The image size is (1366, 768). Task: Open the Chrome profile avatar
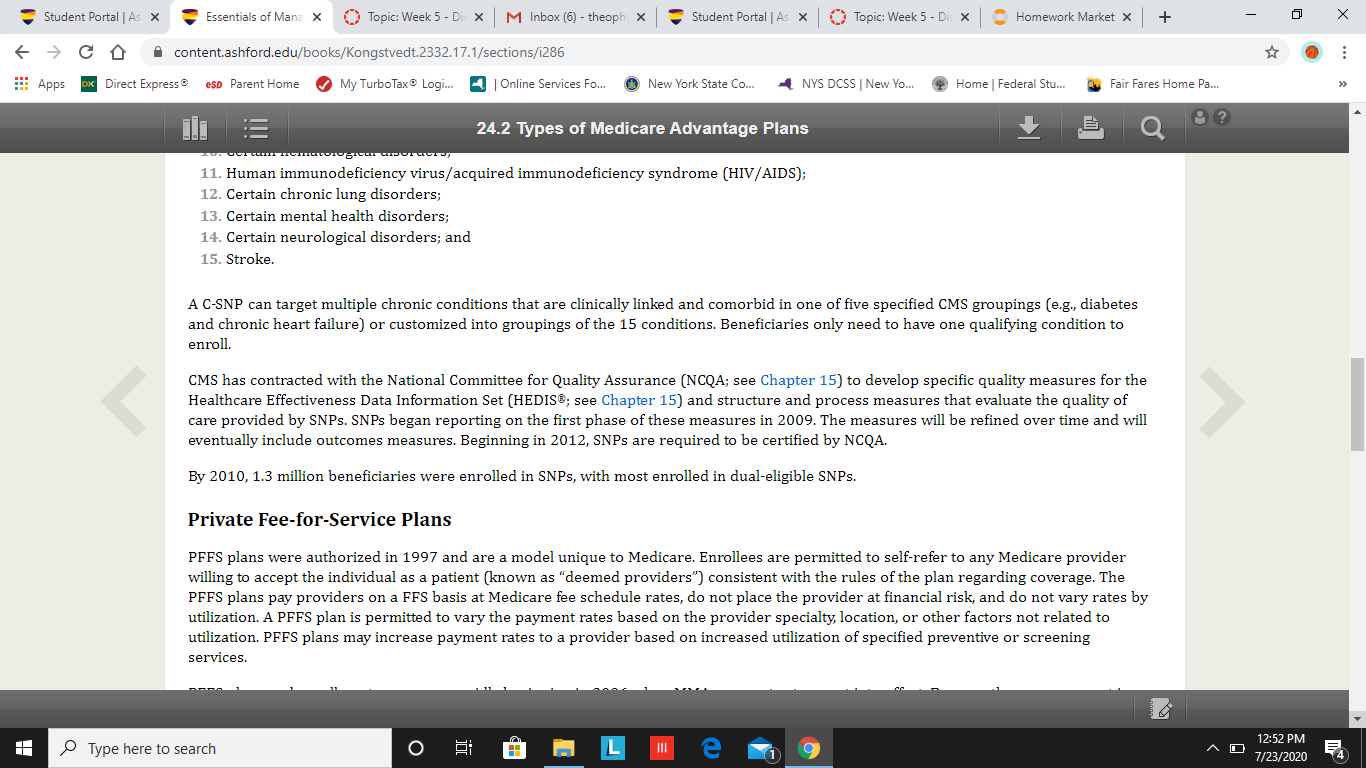point(1312,52)
